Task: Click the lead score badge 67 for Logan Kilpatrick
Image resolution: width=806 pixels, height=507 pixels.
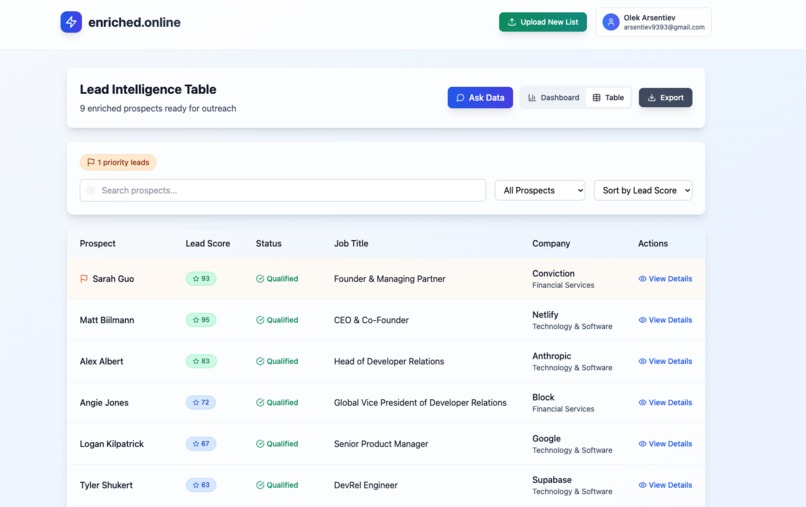Action: (x=200, y=444)
